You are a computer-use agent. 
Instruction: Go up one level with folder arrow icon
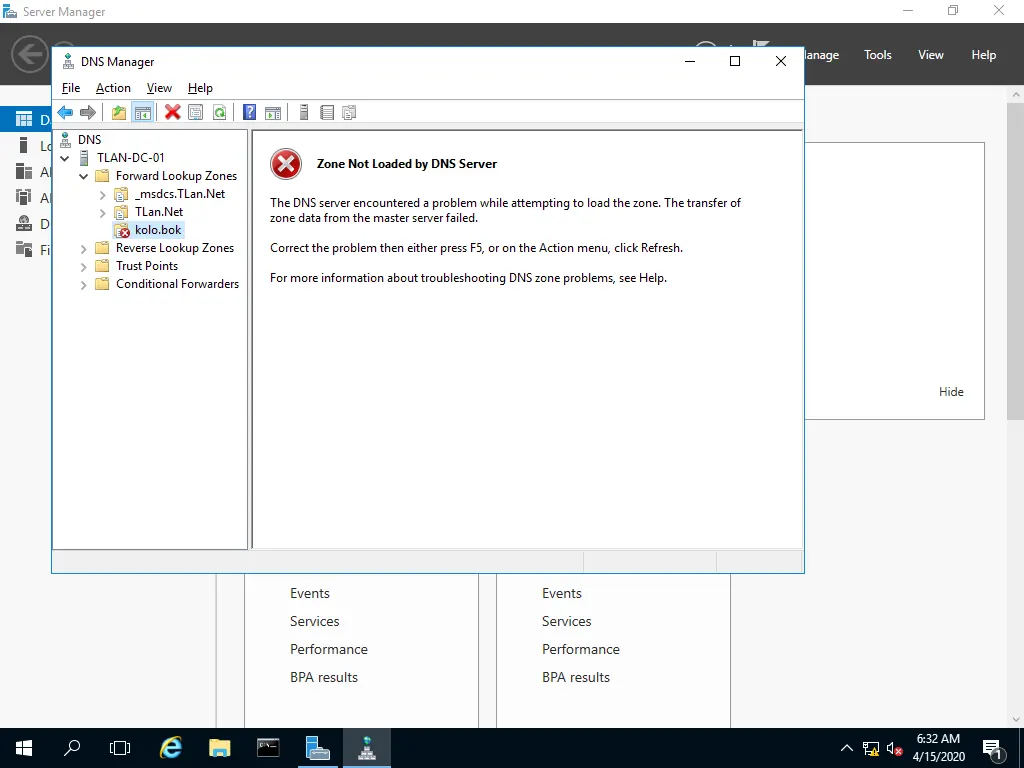point(119,112)
